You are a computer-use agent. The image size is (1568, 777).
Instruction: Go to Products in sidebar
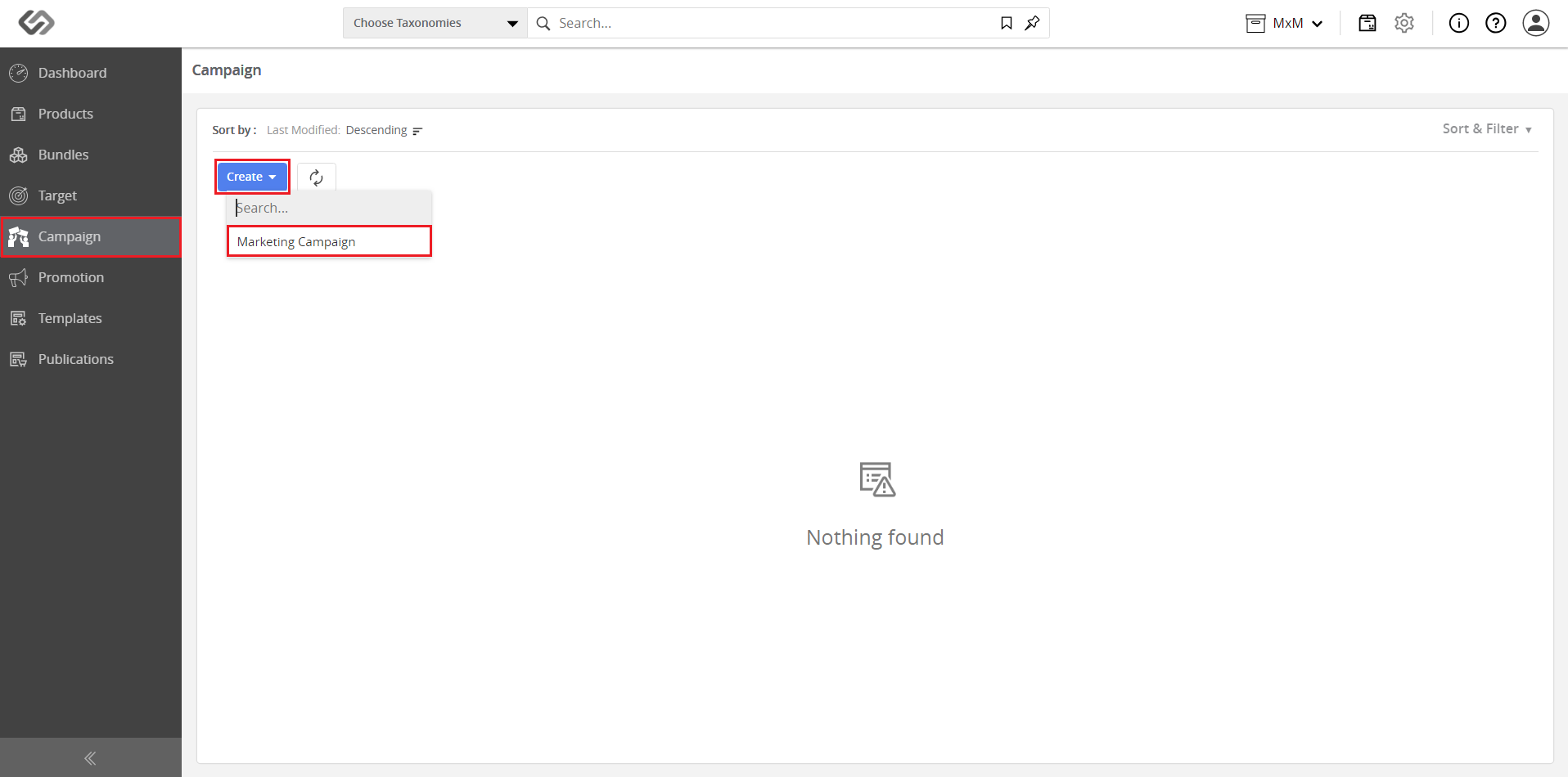91,114
